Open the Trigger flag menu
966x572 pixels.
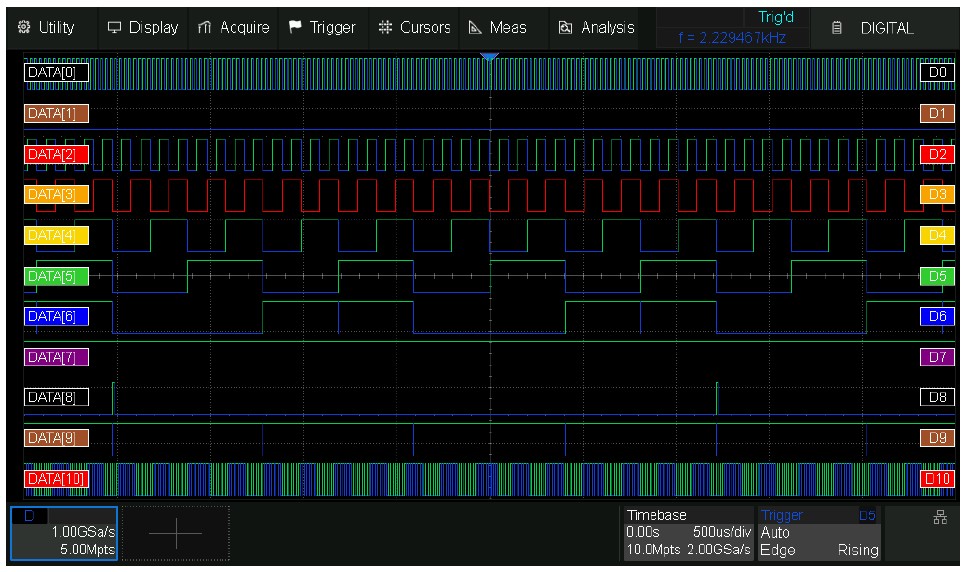click(x=322, y=28)
